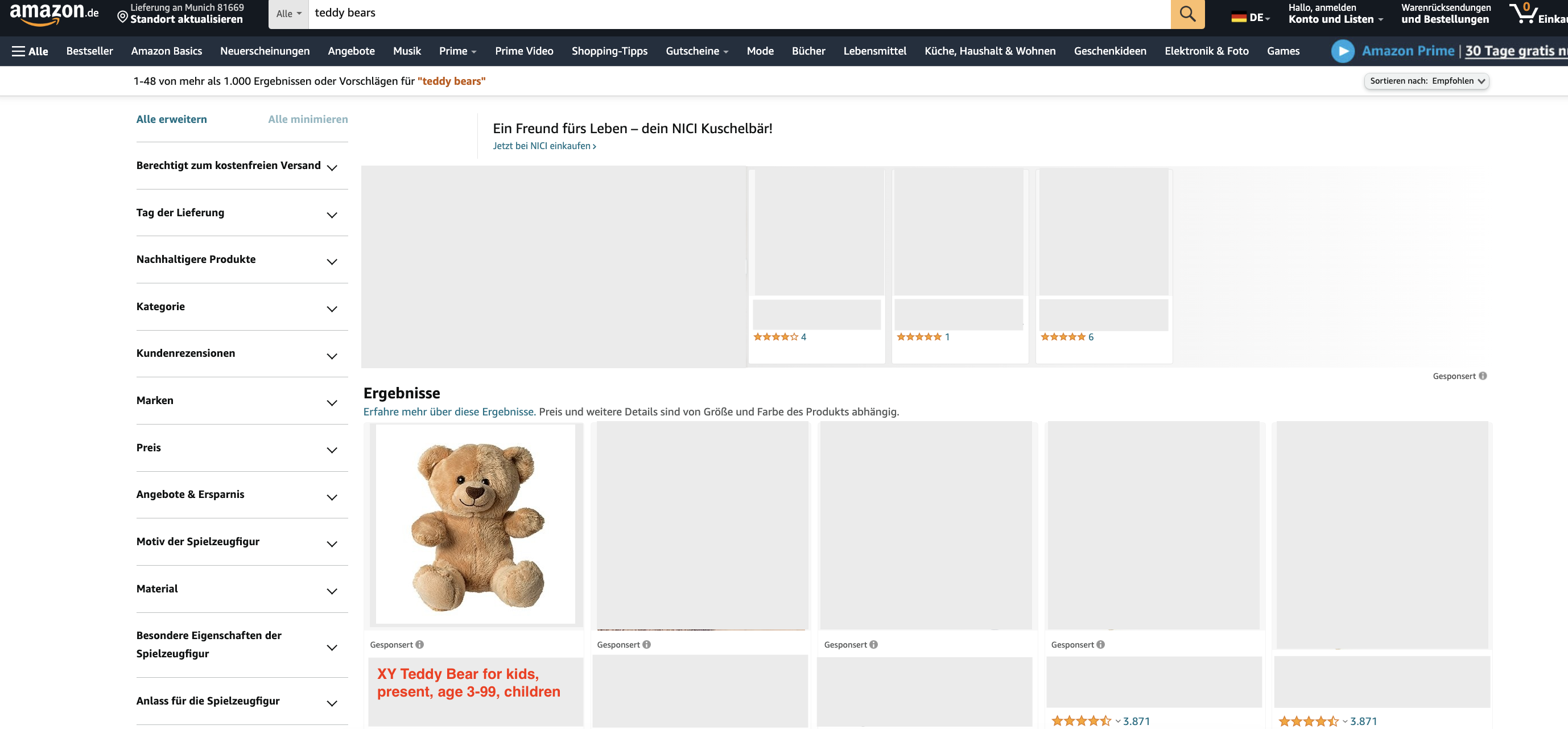This screenshot has height=729, width=1568.
Task: Open Konto und Listen menu
Action: (x=1335, y=14)
